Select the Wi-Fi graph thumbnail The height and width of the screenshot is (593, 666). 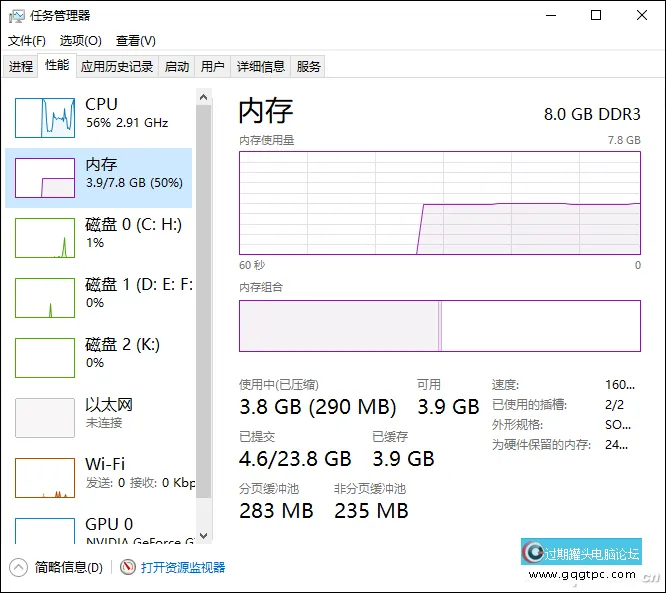[45, 478]
